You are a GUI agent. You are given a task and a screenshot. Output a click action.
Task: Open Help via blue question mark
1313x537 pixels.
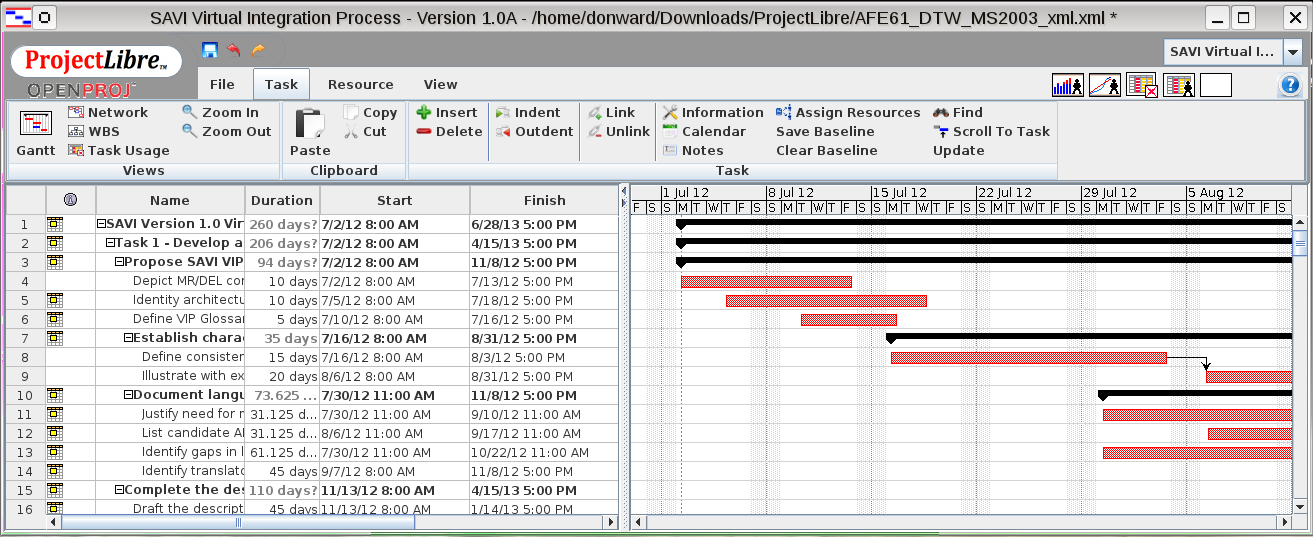coord(1289,86)
